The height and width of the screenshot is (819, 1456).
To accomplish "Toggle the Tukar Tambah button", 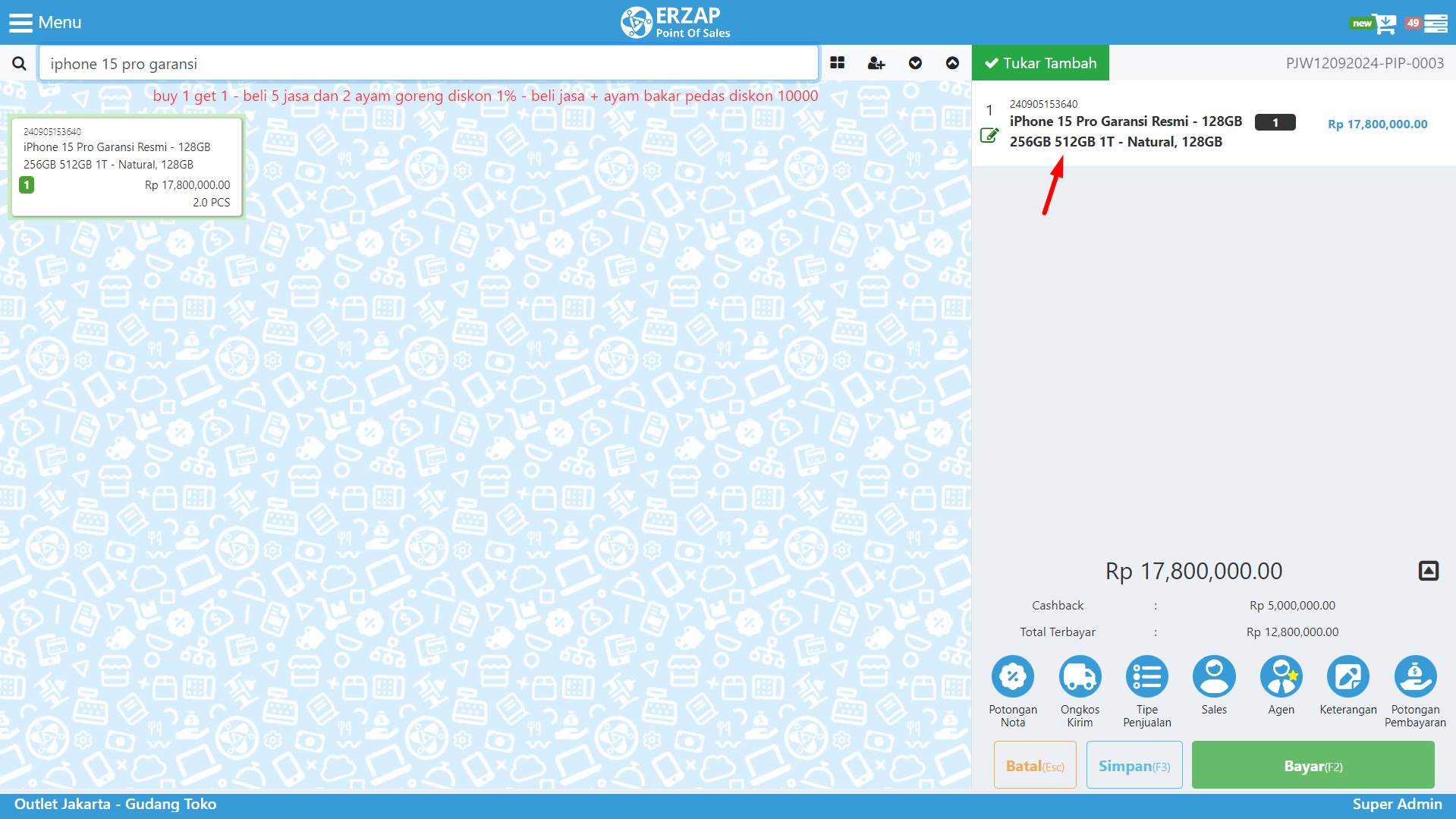I will click(x=1040, y=63).
